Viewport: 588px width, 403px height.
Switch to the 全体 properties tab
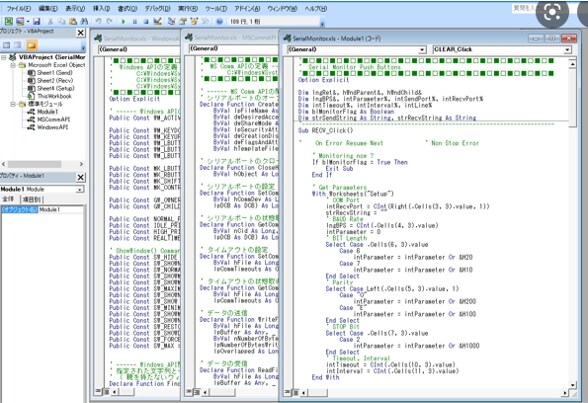click(x=8, y=199)
